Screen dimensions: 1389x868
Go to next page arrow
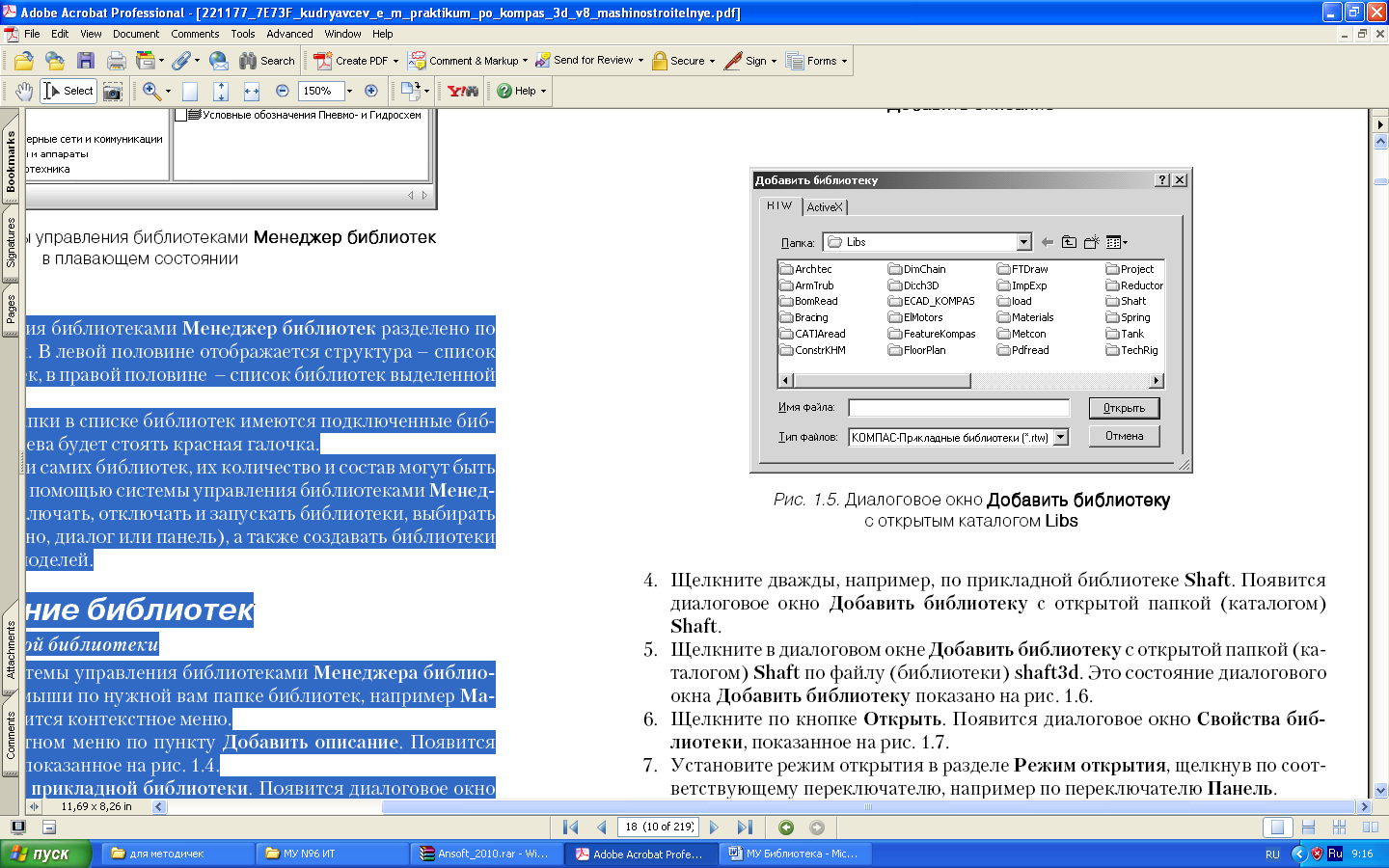coord(714,827)
